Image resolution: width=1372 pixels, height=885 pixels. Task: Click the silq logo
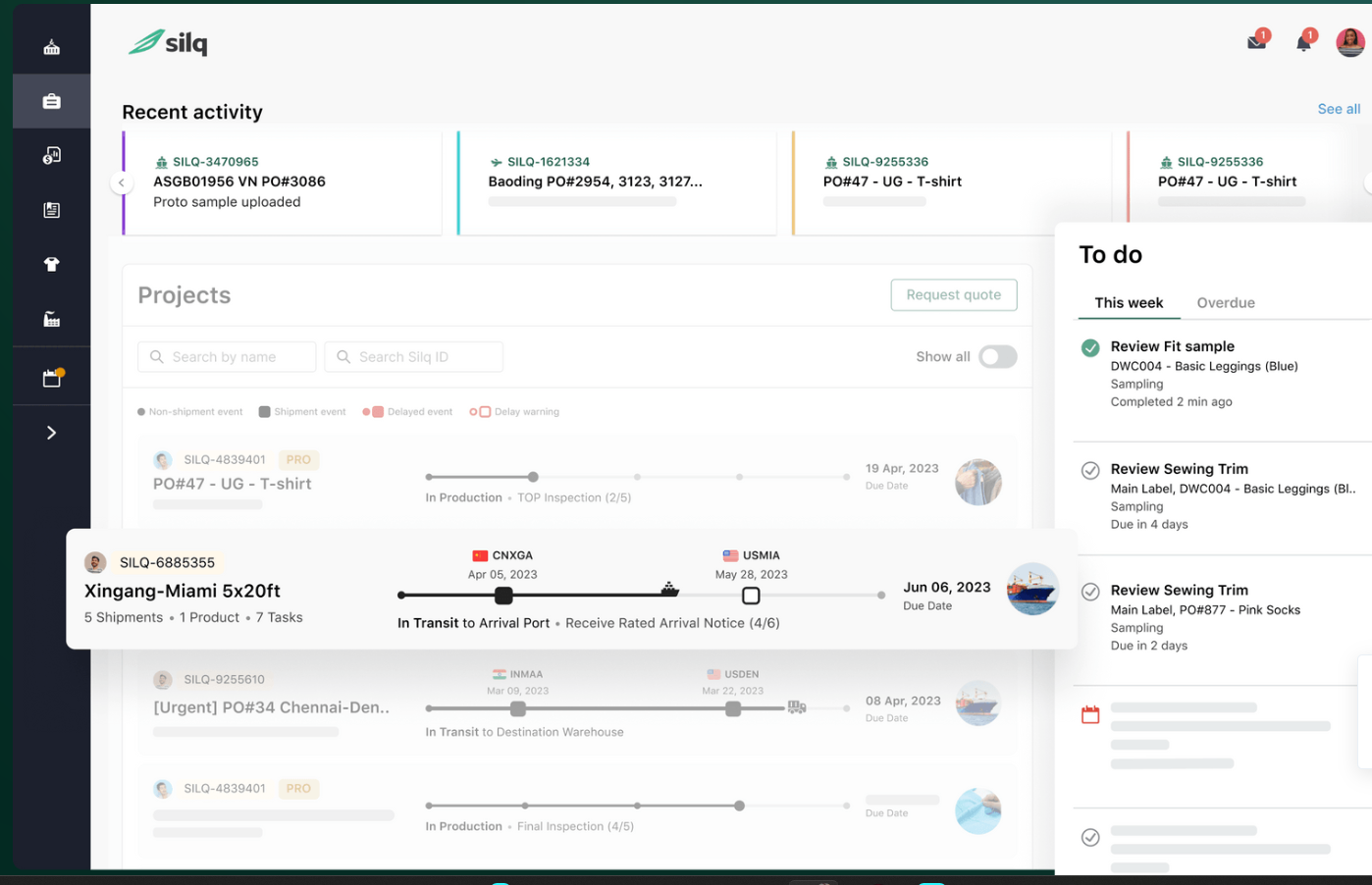168,42
